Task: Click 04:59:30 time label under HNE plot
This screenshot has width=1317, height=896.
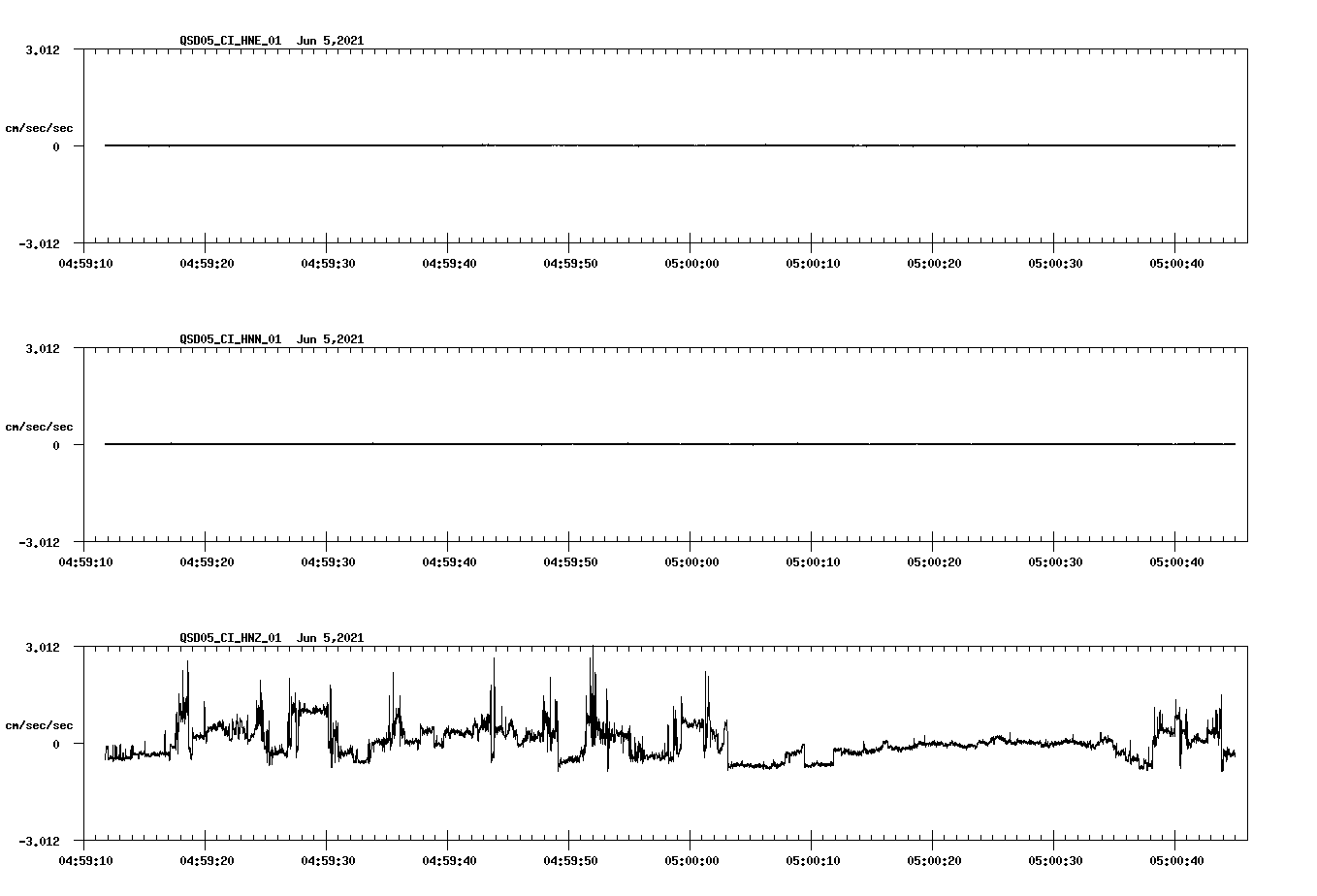Action: coord(327,263)
